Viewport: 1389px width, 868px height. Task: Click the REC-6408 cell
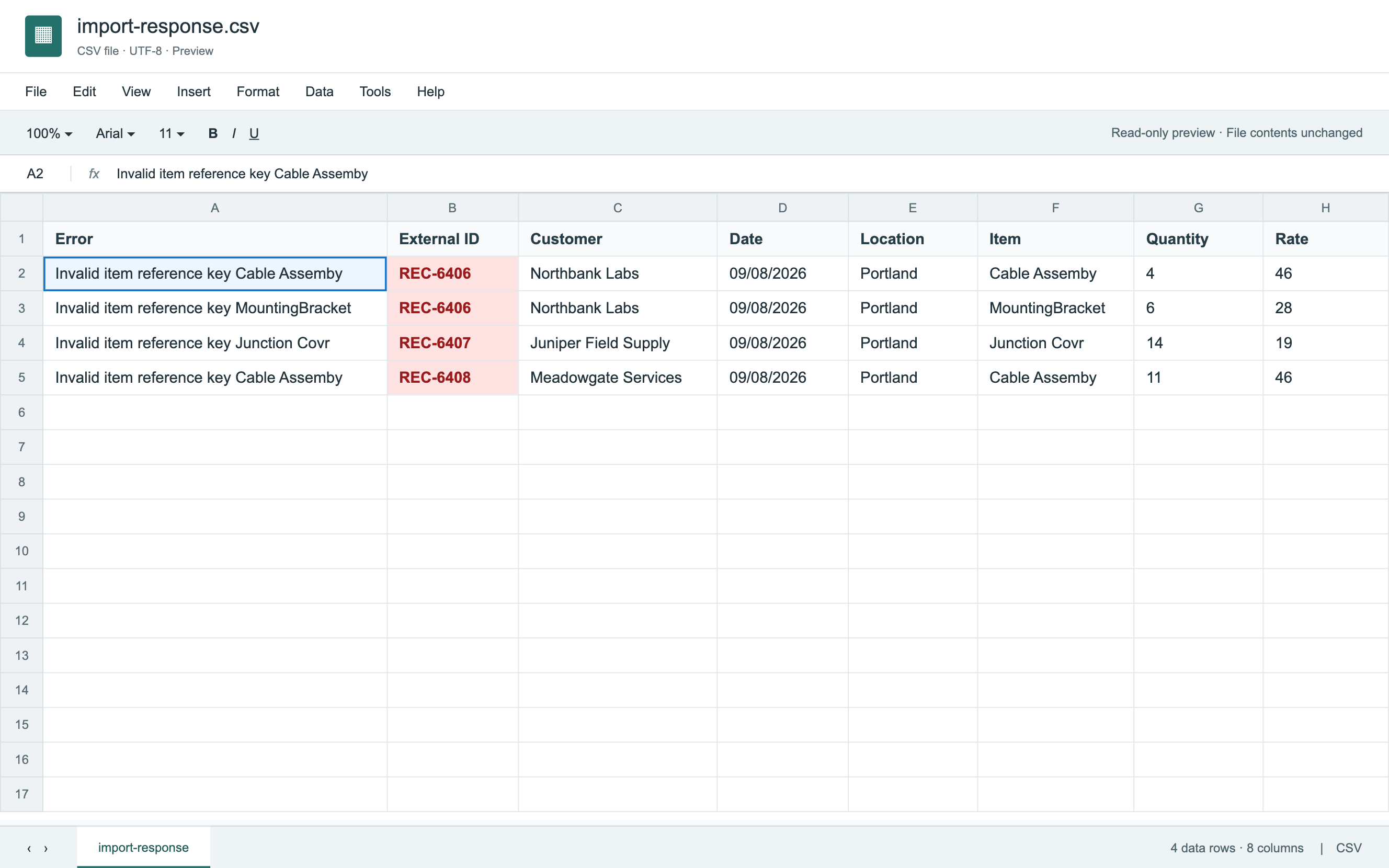[x=452, y=377]
